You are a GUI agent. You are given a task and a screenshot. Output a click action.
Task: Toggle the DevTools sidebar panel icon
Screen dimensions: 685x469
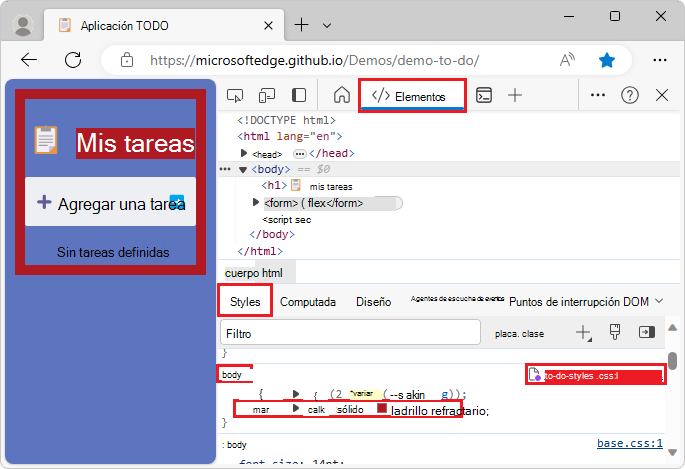pyautogui.click(x=299, y=95)
